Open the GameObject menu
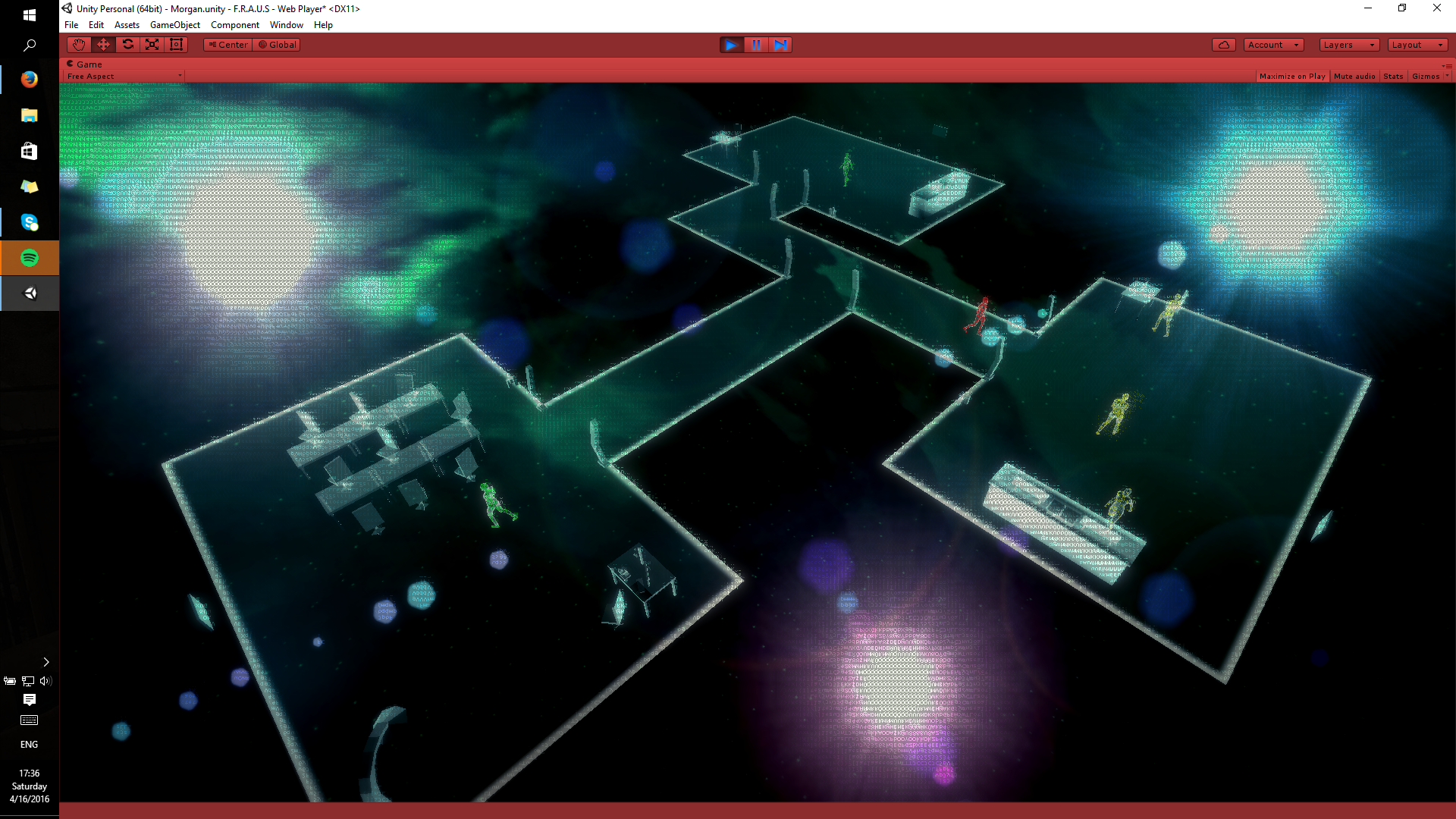The height and width of the screenshot is (819, 1456). [x=175, y=25]
